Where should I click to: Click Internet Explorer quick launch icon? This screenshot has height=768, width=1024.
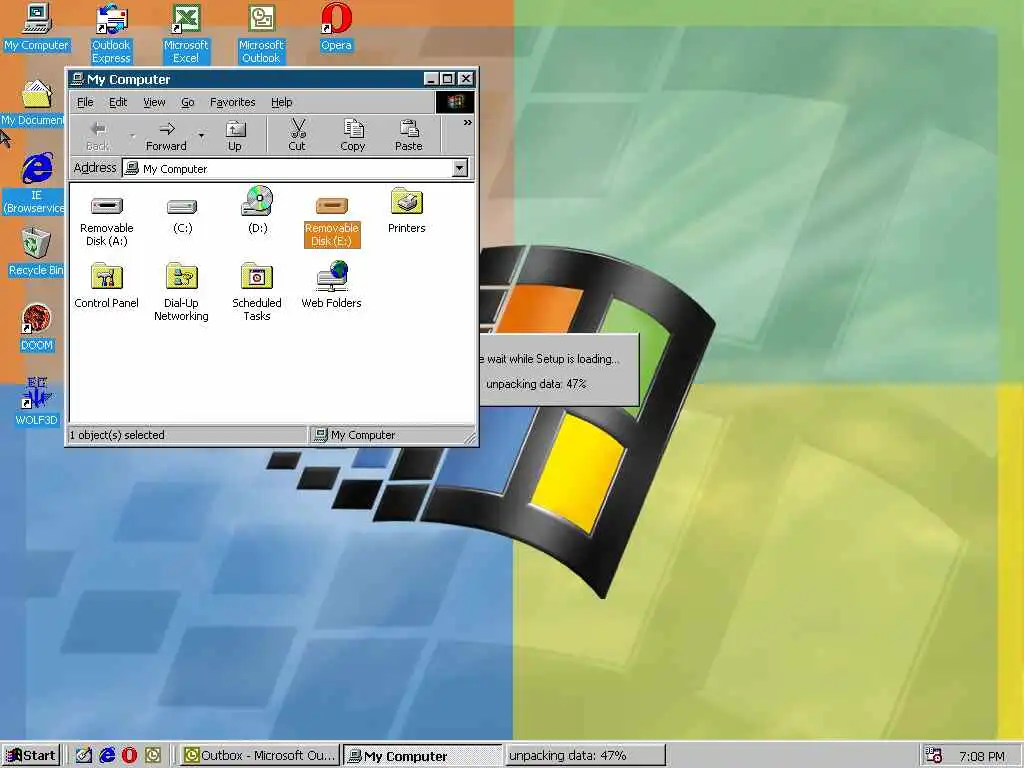(106, 756)
